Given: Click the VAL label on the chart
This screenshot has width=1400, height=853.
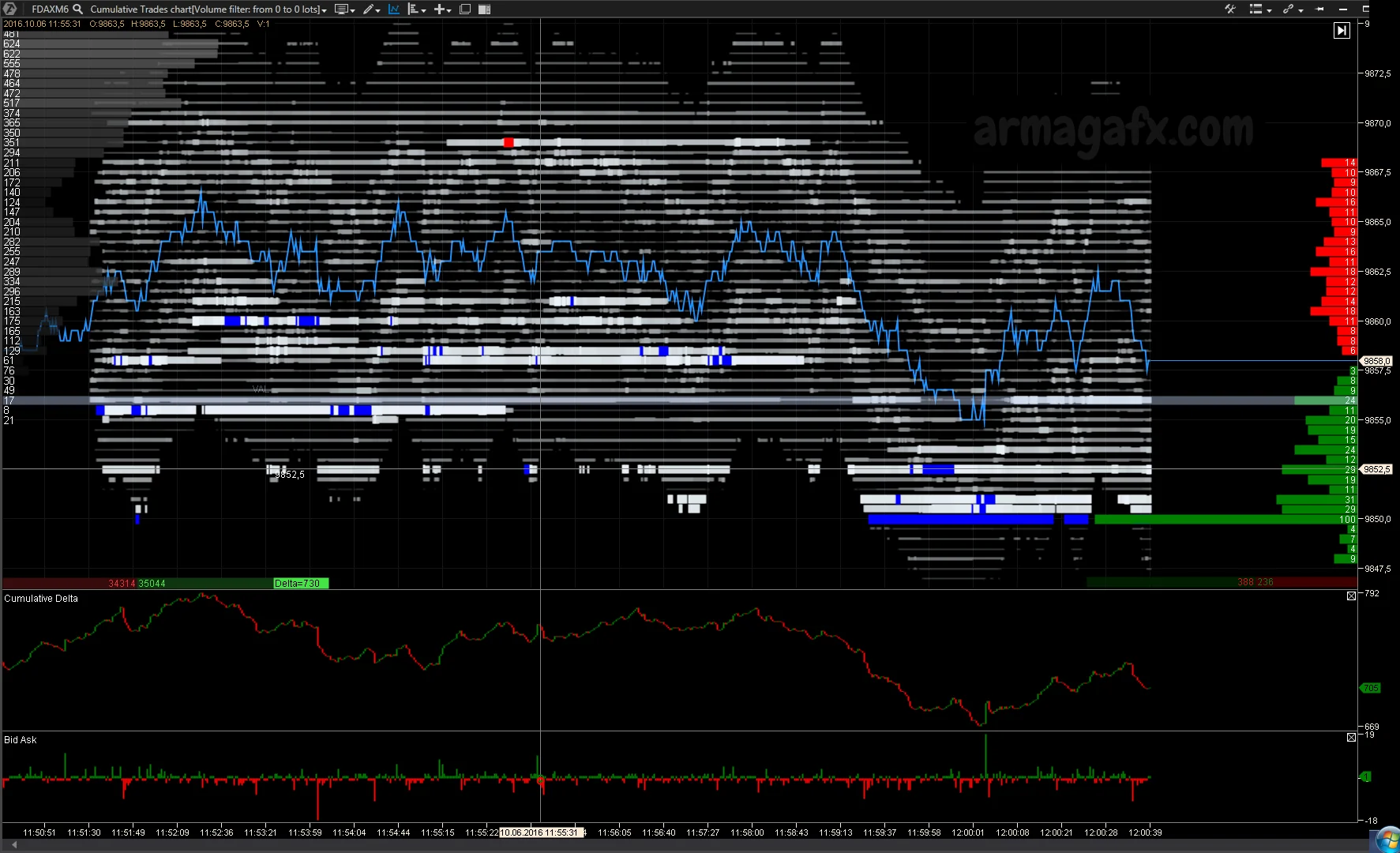Looking at the screenshot, I should tap(261, 389).
